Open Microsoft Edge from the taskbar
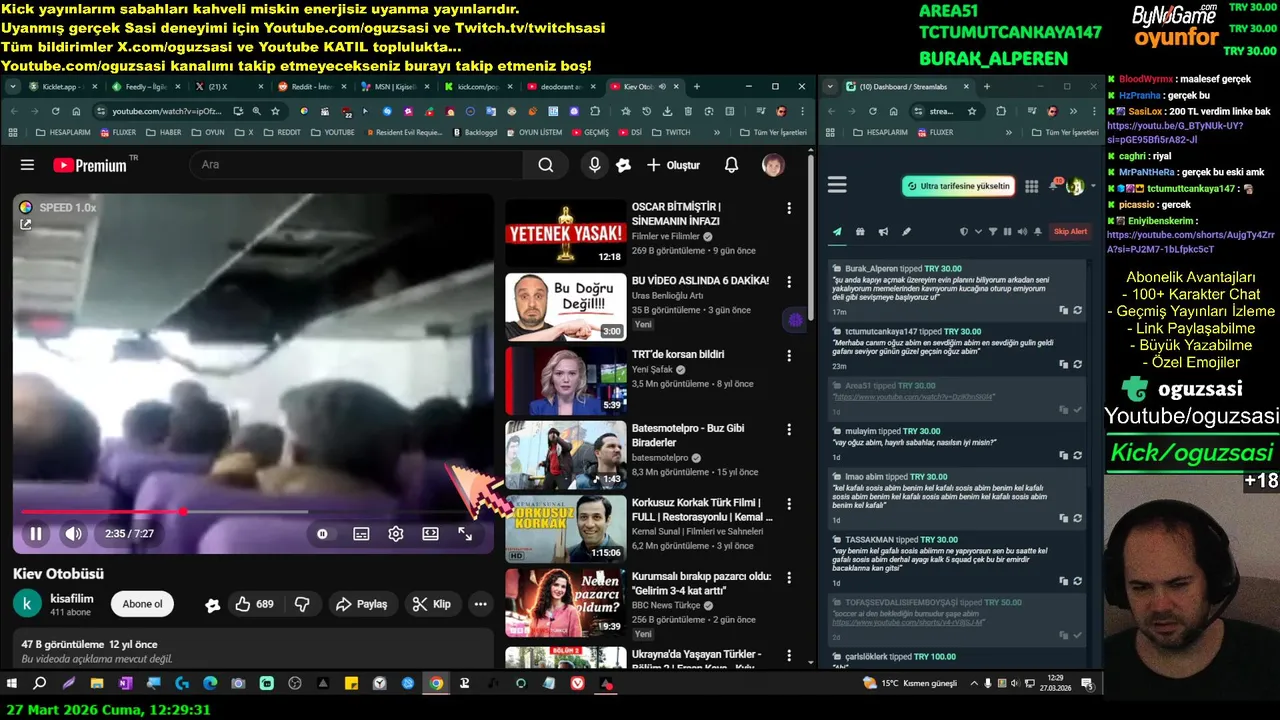1280x720 pixels. click(x=210, y=684)
